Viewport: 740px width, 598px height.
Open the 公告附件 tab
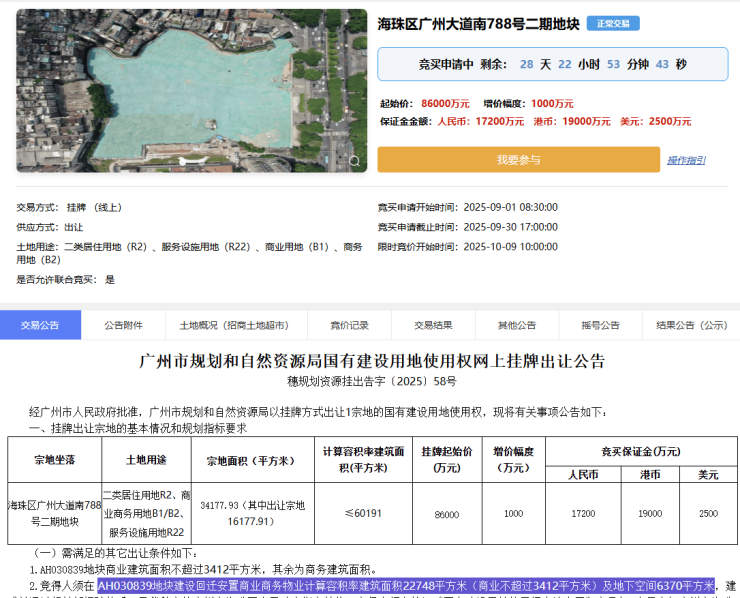click(124, 325)
